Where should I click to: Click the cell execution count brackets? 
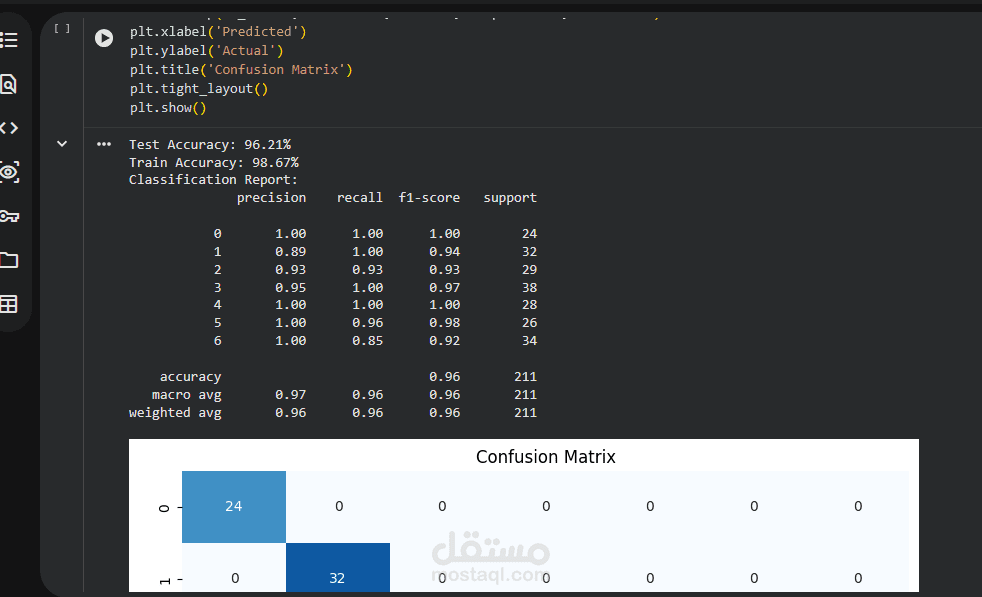click(x=62, y=28)
